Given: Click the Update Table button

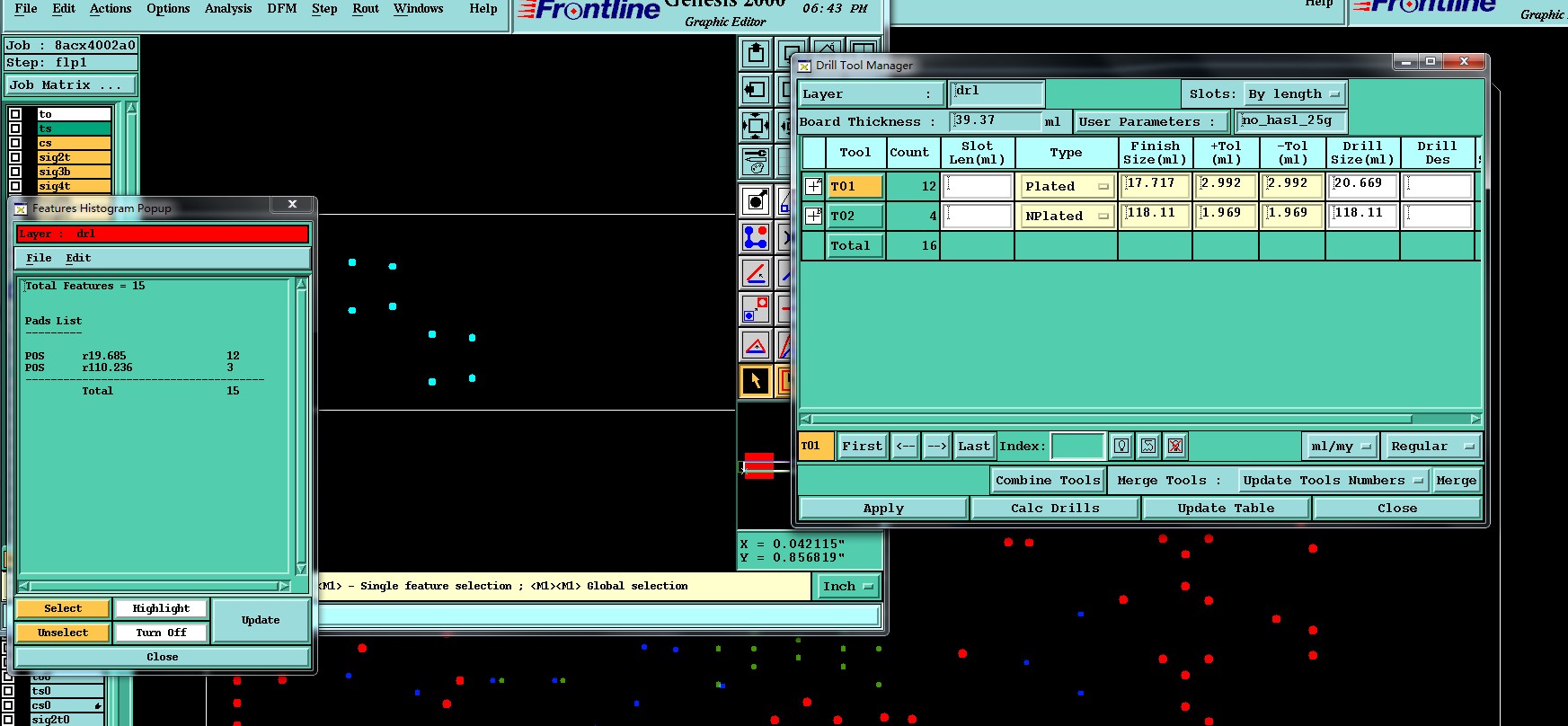Looking at the screenshot, I should click(1226, 508).
